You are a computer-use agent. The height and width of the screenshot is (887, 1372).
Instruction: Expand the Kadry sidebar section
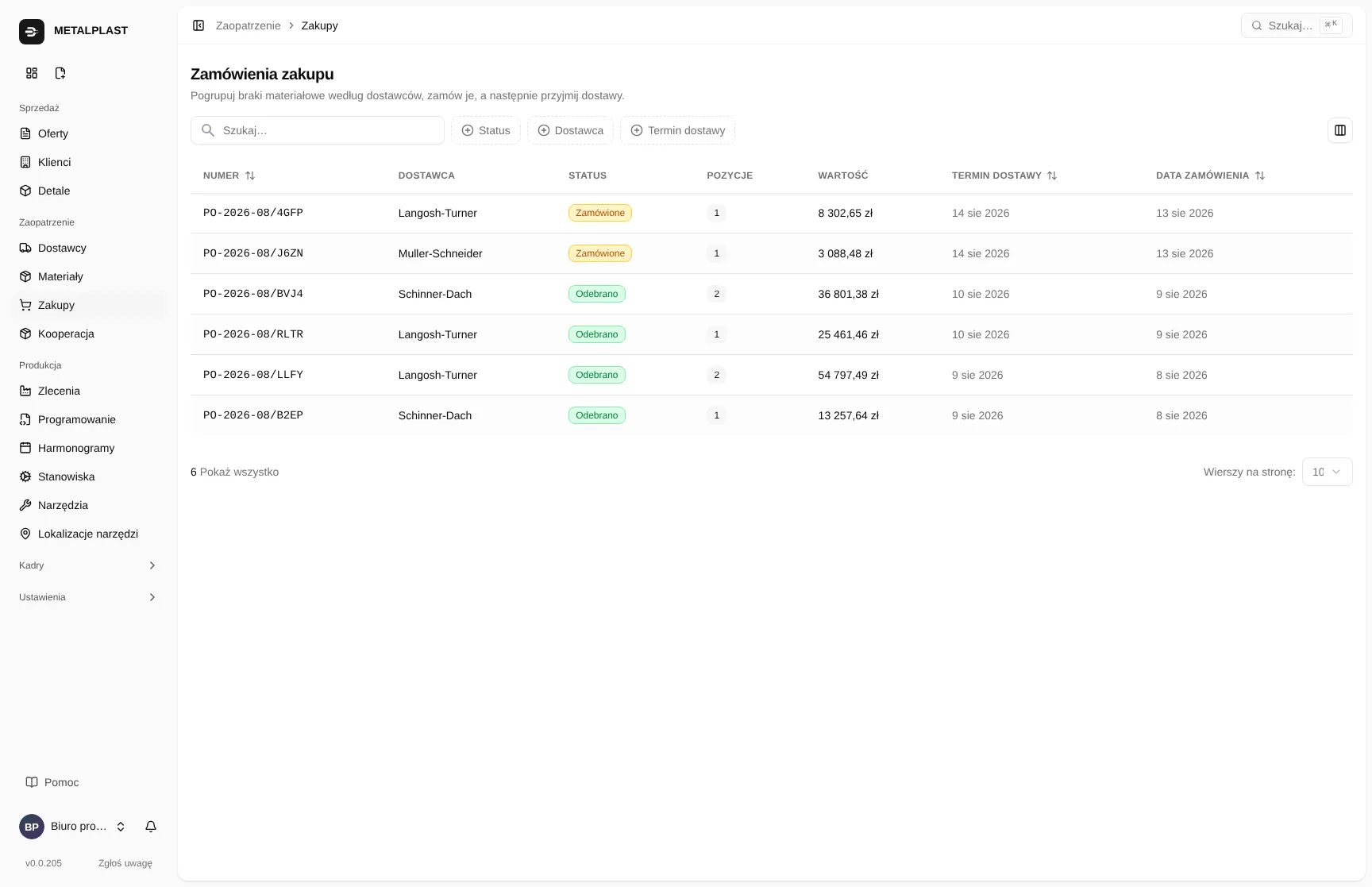pyautogui.click(x=88, y=565)
